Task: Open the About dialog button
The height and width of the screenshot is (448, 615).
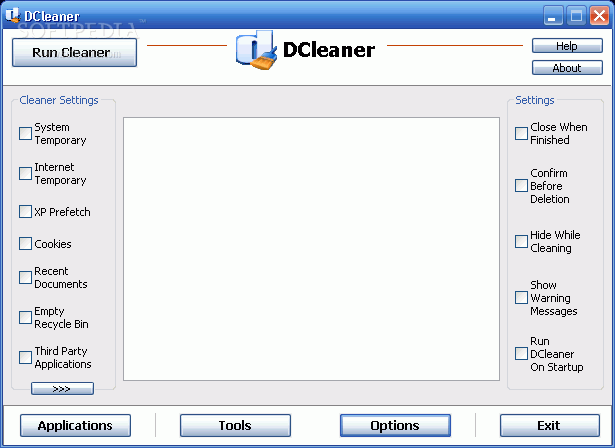Action: [567, 68]
